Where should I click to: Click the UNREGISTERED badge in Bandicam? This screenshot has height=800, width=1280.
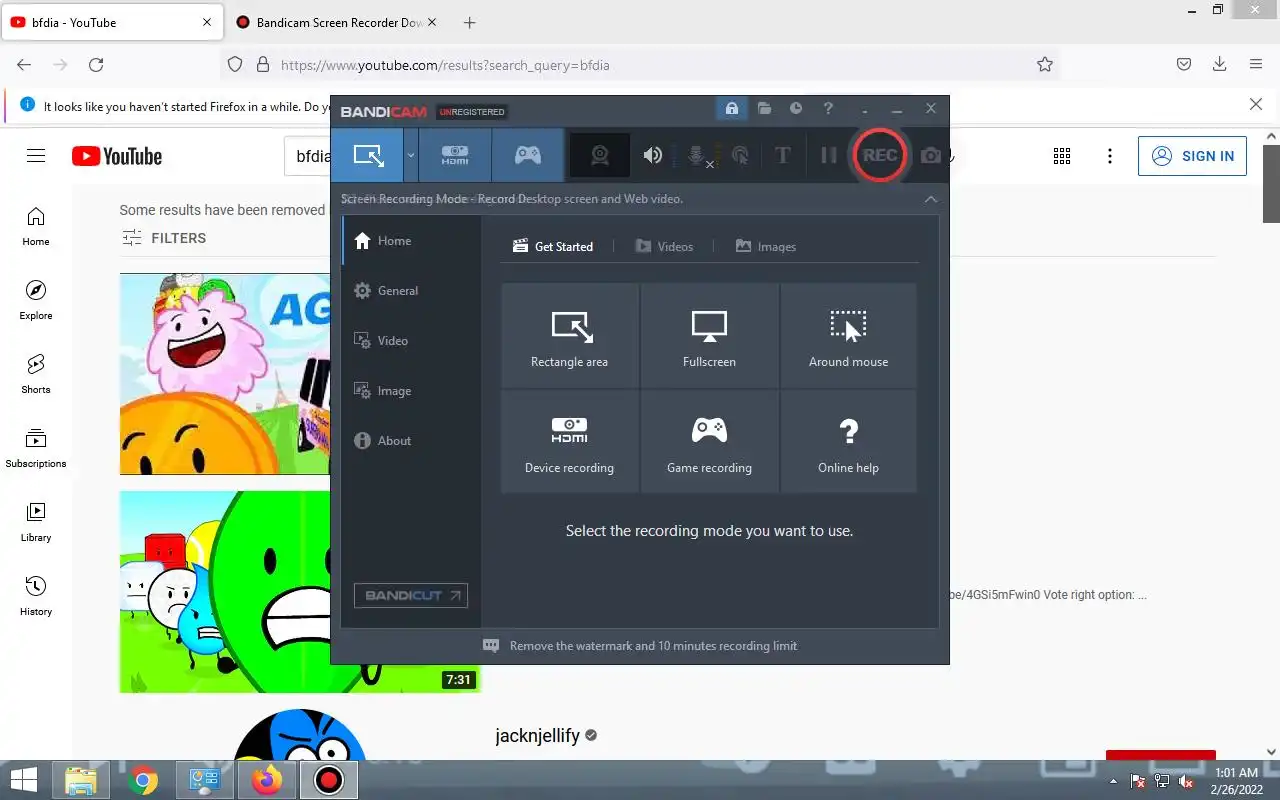472,112
